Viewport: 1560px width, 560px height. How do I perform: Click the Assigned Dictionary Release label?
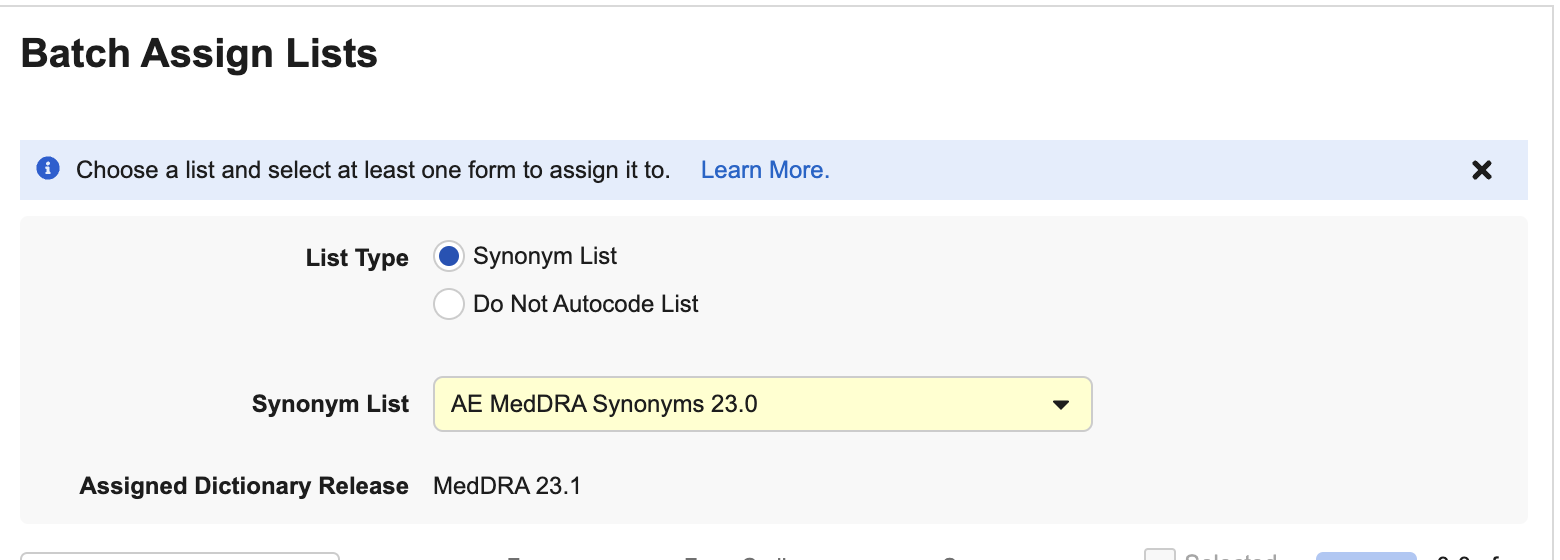pos(244,486)
